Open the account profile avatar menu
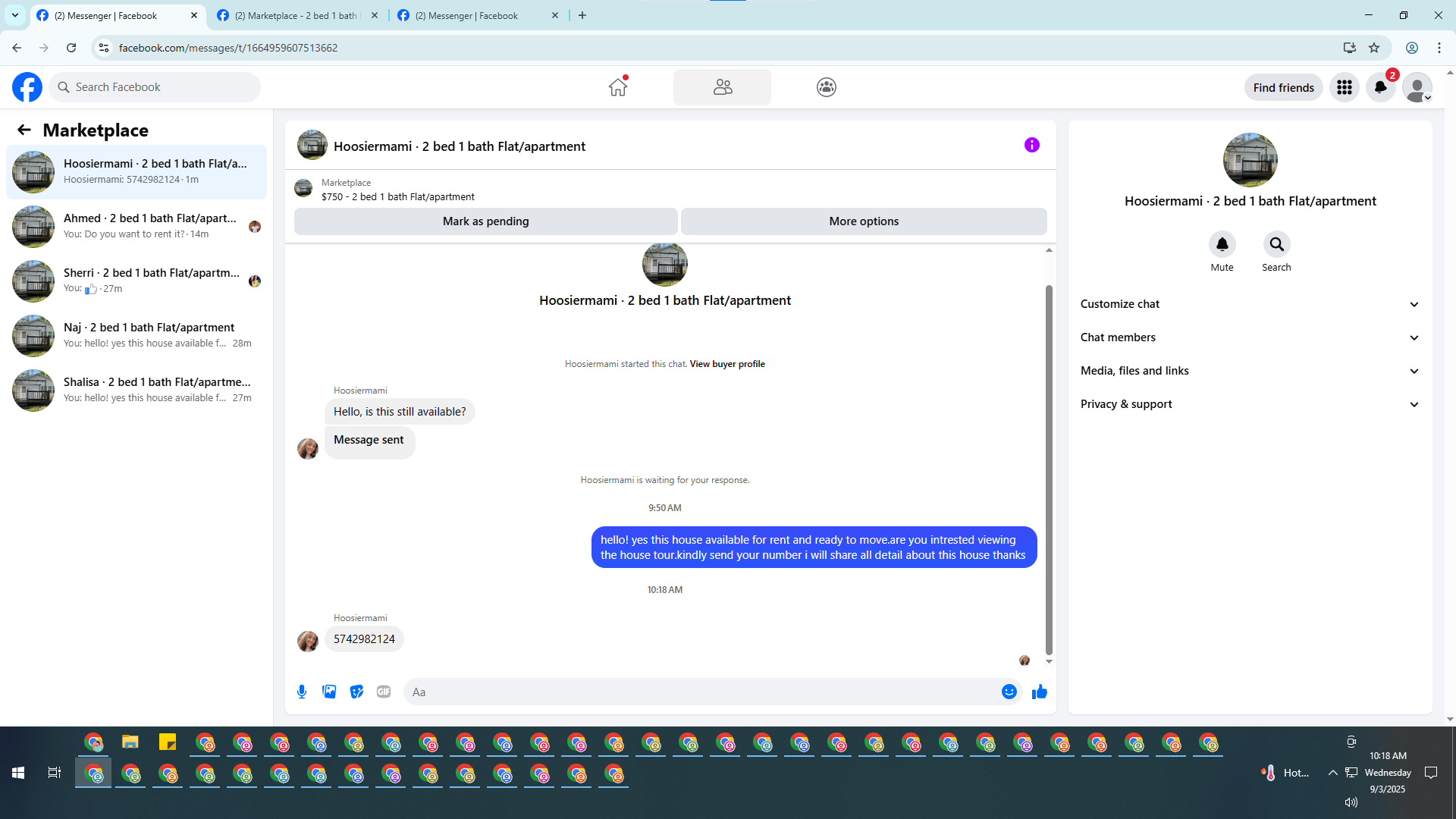1456x819 pixels. tap(1417, 87)
